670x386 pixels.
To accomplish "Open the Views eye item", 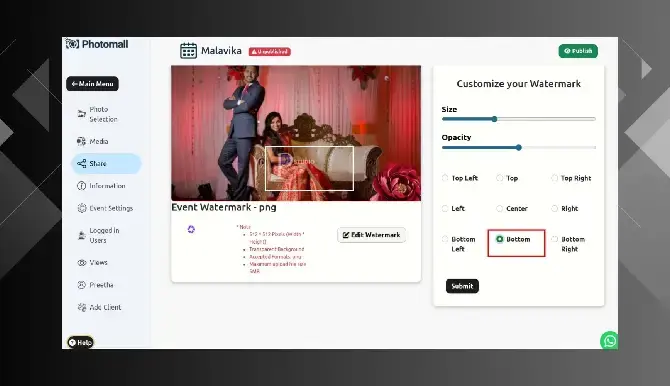I will [92, 262].
